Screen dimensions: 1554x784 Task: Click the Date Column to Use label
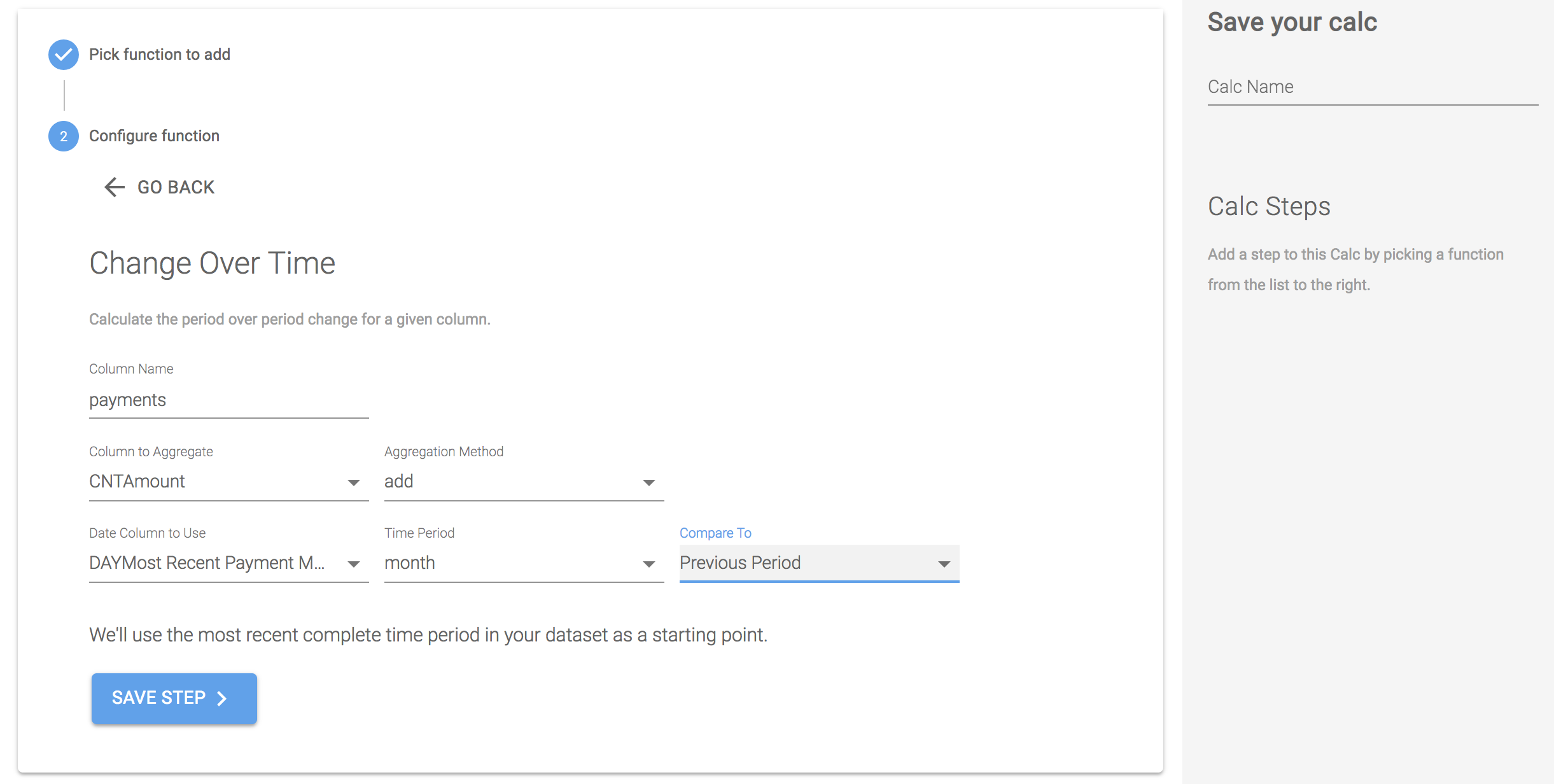[147, 533]
